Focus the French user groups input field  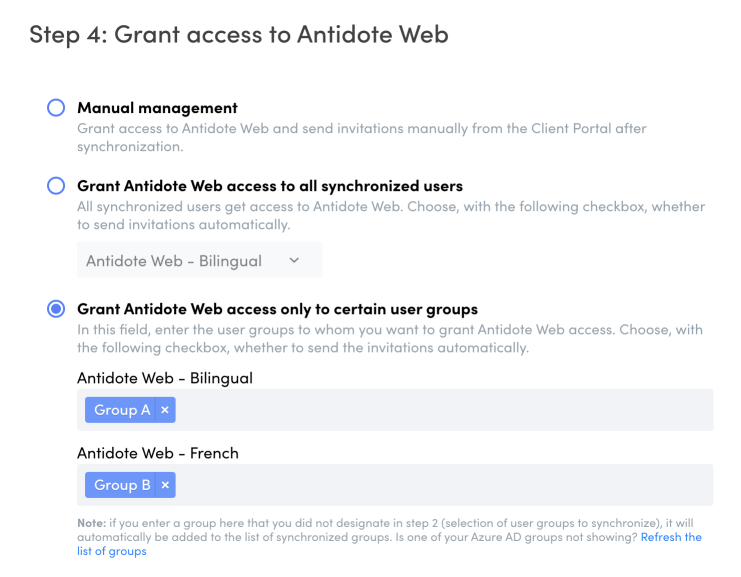click(440, 485)
